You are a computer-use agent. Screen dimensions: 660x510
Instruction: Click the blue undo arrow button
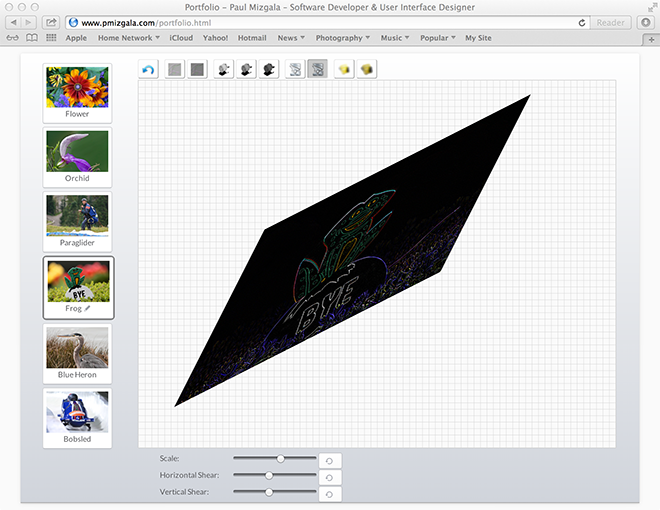tap(148, 69)
